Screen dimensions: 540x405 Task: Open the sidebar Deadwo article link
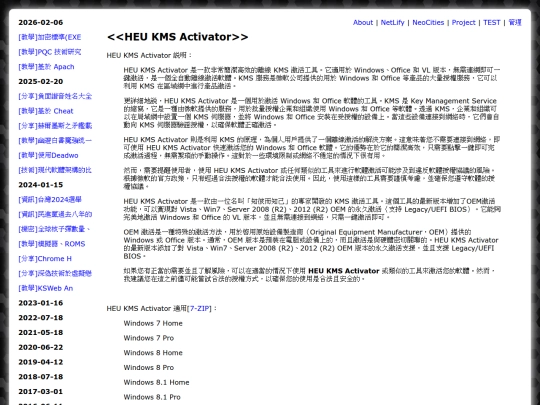point(48,155)
